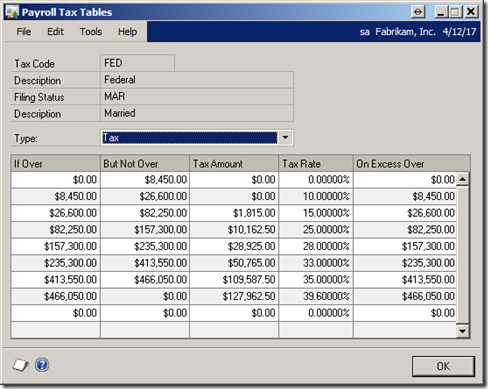Click the $28,925.00 tax amount cell
Screen dimensions: 488x389
[234, 246]
